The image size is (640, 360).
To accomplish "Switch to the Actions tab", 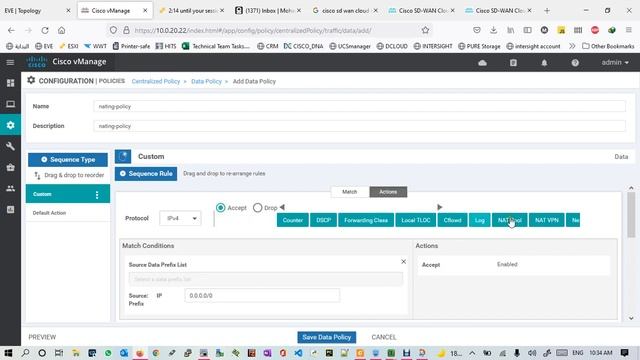I will (388, 192).
